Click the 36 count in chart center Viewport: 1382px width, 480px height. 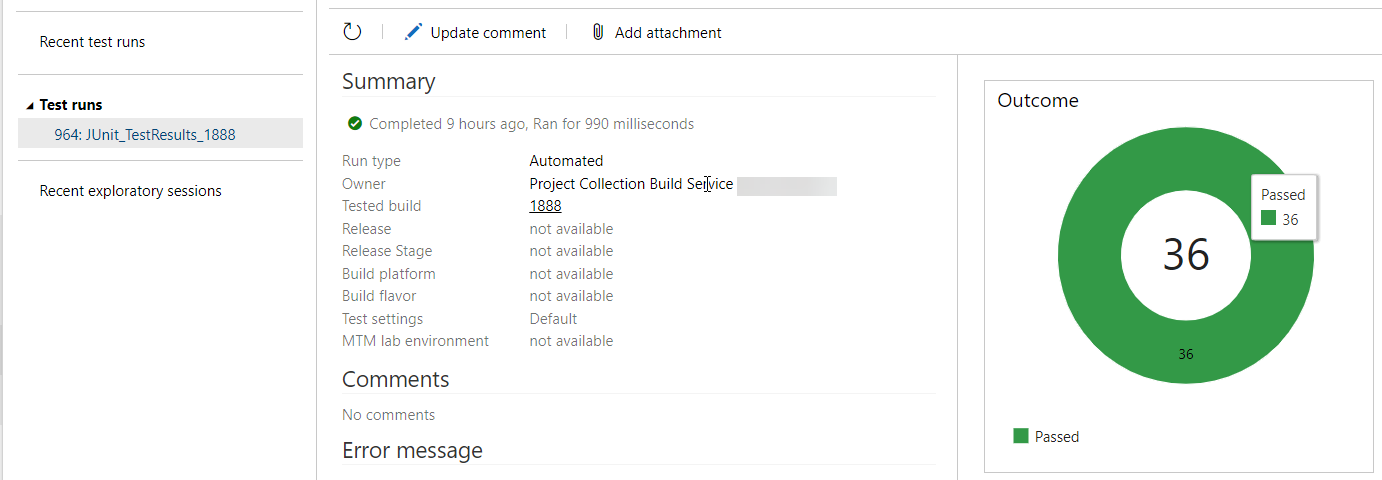point(1186,255)
